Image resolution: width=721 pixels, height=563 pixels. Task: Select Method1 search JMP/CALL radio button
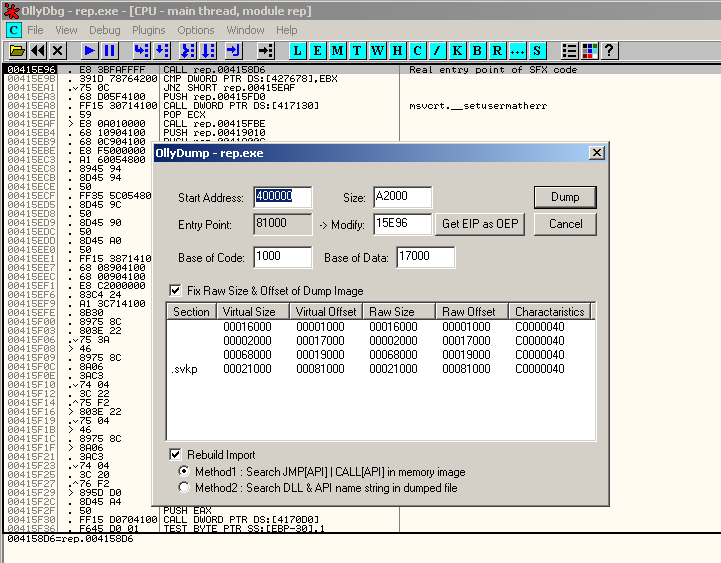click(183, 471)
